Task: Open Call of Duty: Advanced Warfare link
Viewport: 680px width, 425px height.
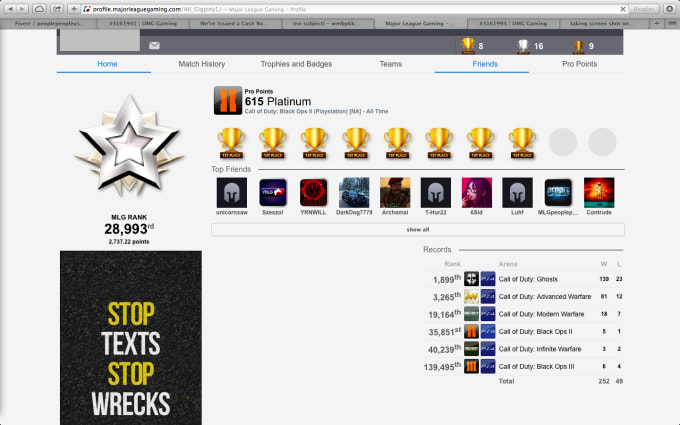Action: tap(545, 297)
